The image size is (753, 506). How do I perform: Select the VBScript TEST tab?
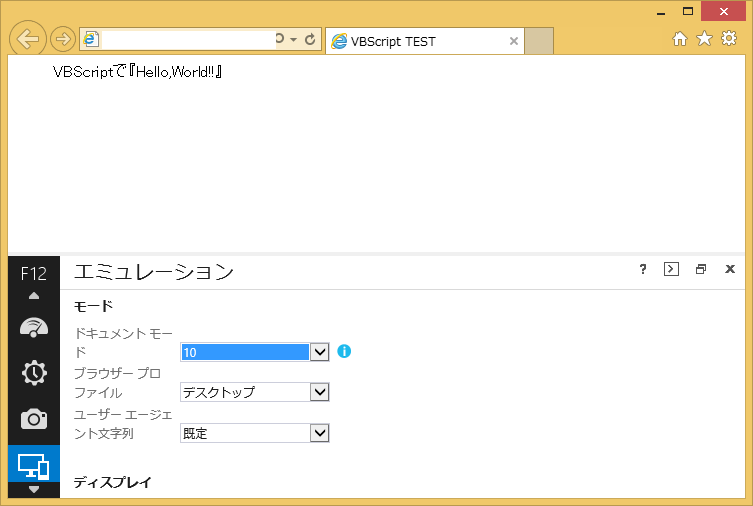pyautogui.click(x=425, y=41)
